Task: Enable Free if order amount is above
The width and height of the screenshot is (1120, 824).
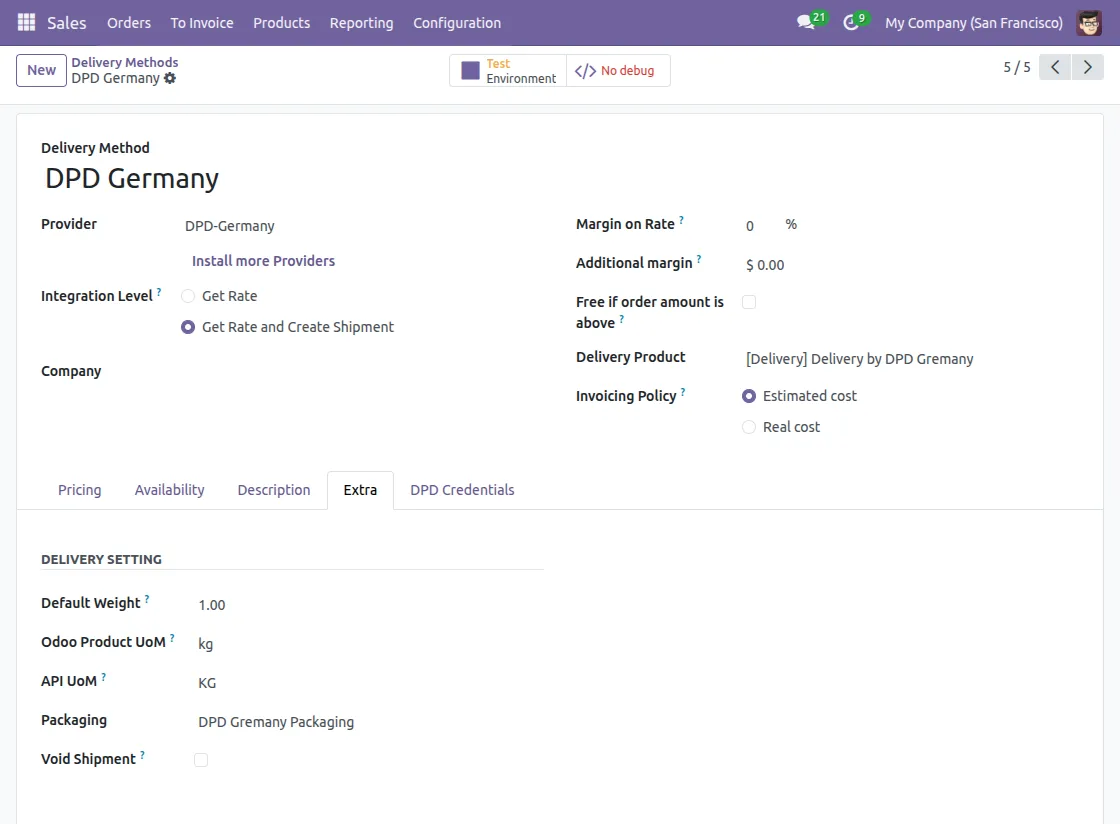Action: 749,302
